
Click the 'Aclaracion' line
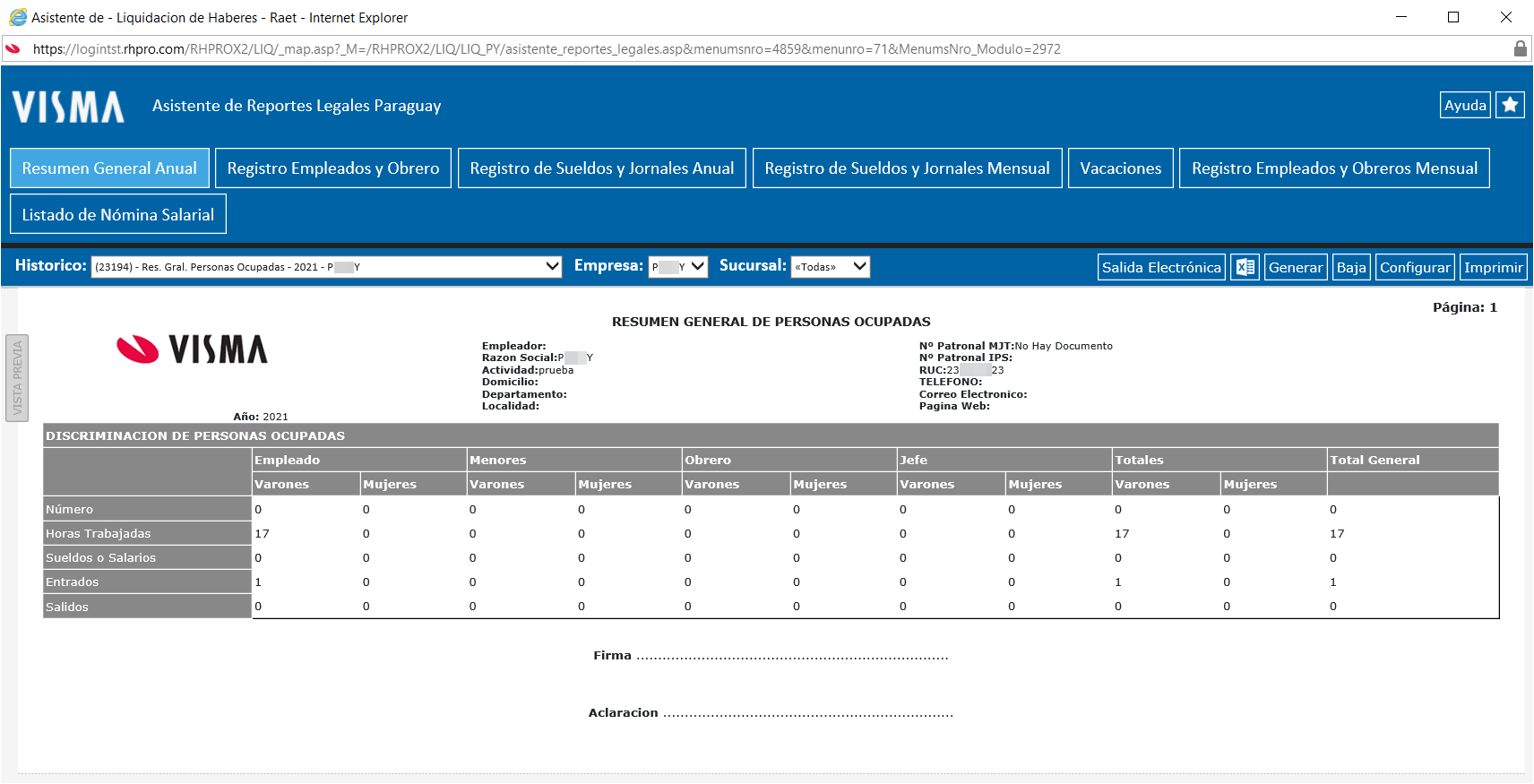point(771,712)
